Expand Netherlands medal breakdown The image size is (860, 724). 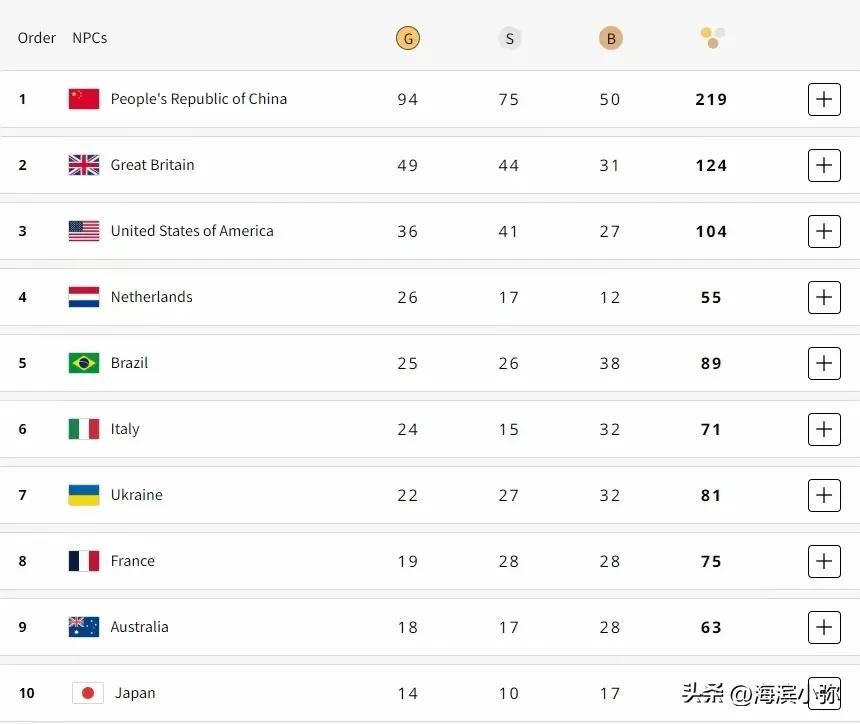point(824,297)
